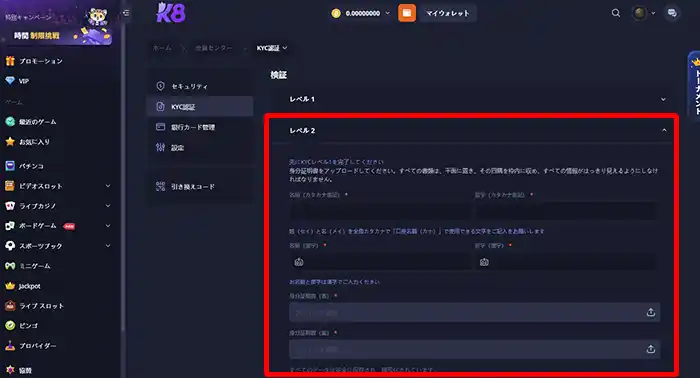This screenshot has width=700, height=378.
Task: Expand the レベル 1 section chevron
Action: click(663, 99)
